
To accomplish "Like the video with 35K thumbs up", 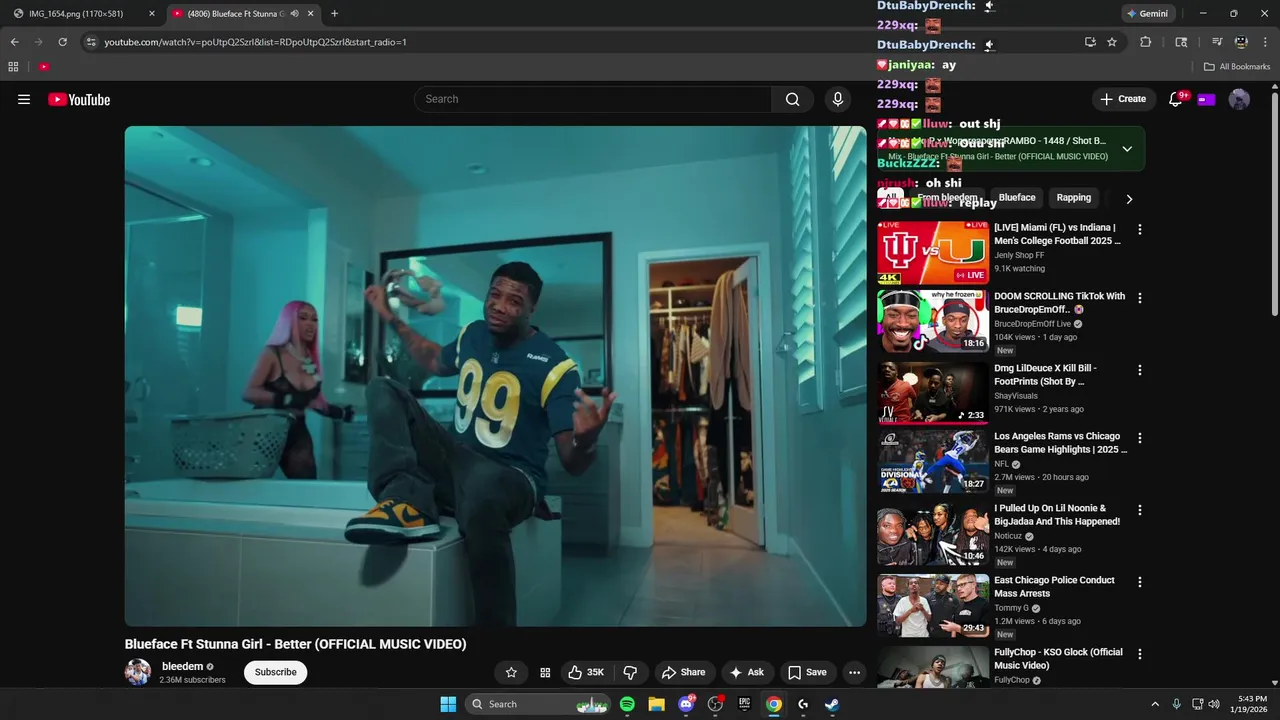I will click(x=586, y=672).
